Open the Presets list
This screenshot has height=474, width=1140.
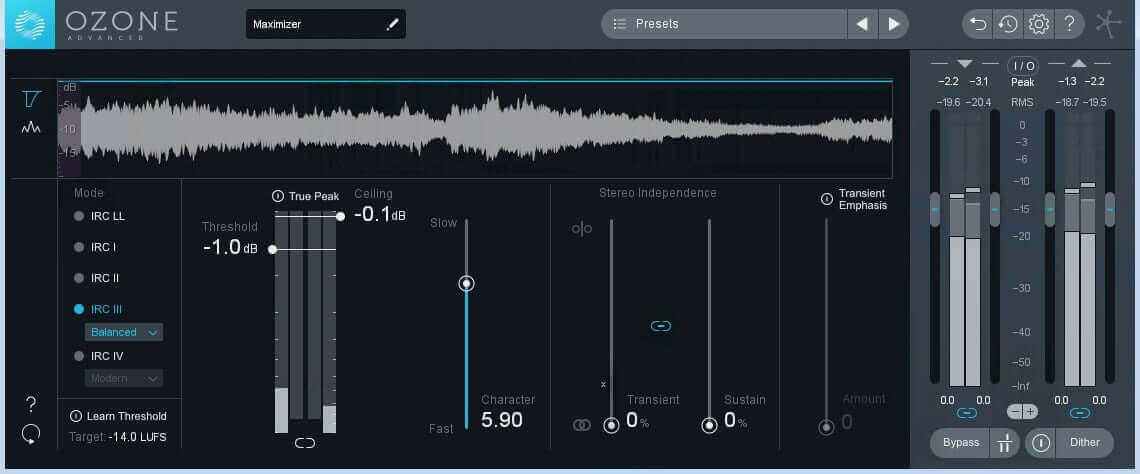[x=724, y=24]
